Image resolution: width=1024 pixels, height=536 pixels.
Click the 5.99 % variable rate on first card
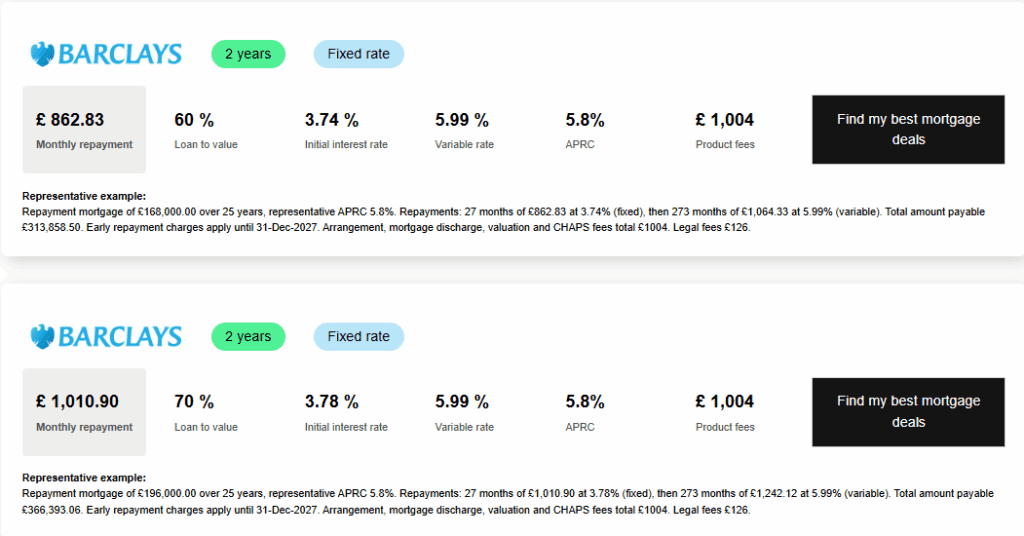point(462,120)
